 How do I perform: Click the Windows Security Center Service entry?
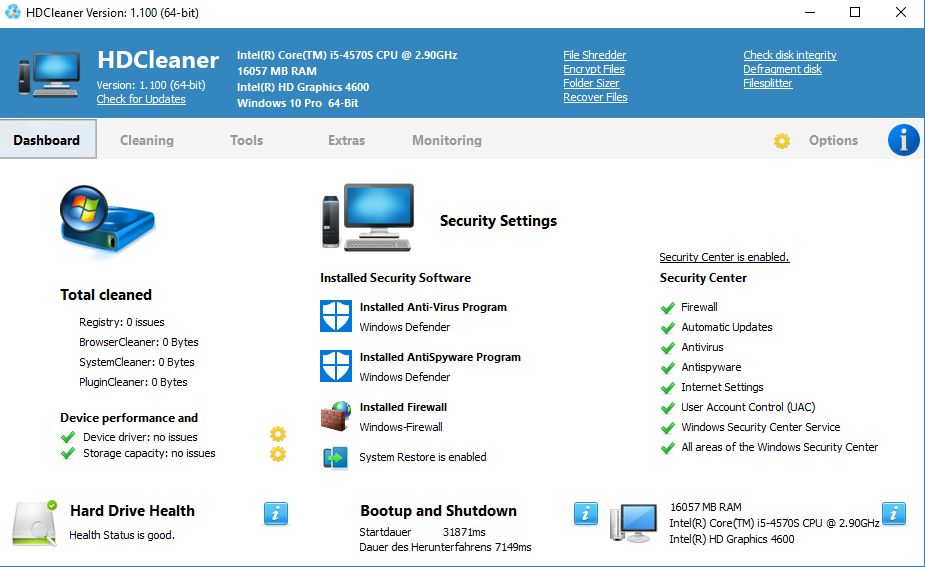pos(760,427)
